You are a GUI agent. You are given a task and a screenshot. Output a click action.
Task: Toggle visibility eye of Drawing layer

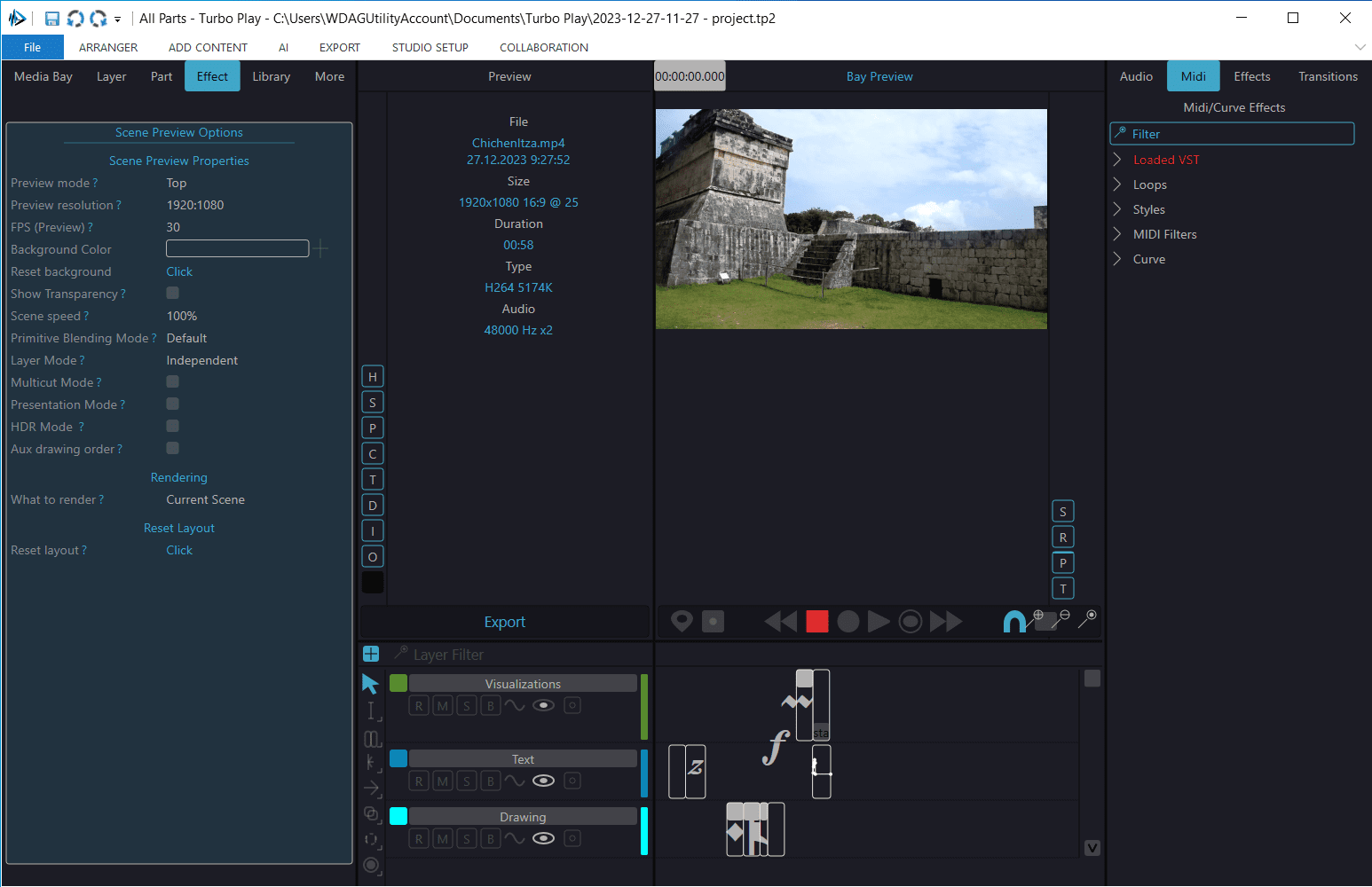[x=544, y=838]
